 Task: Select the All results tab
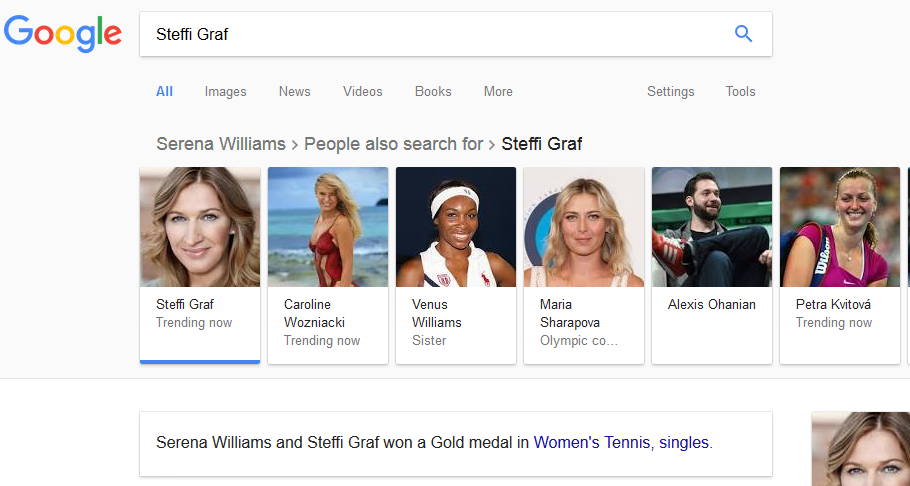coord(164,91)
